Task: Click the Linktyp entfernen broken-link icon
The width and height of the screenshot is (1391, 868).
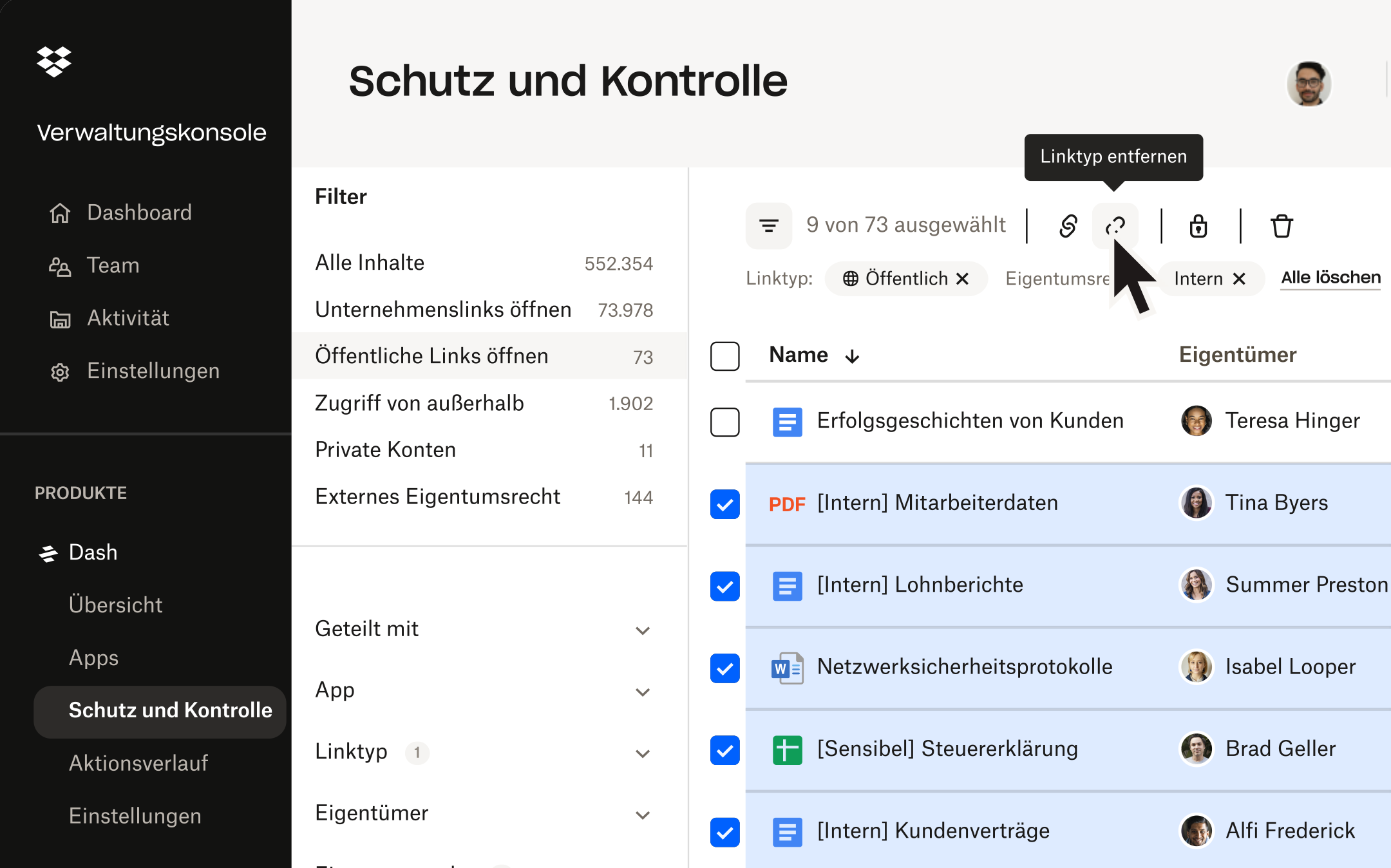Action: [x=1115, y=225]
